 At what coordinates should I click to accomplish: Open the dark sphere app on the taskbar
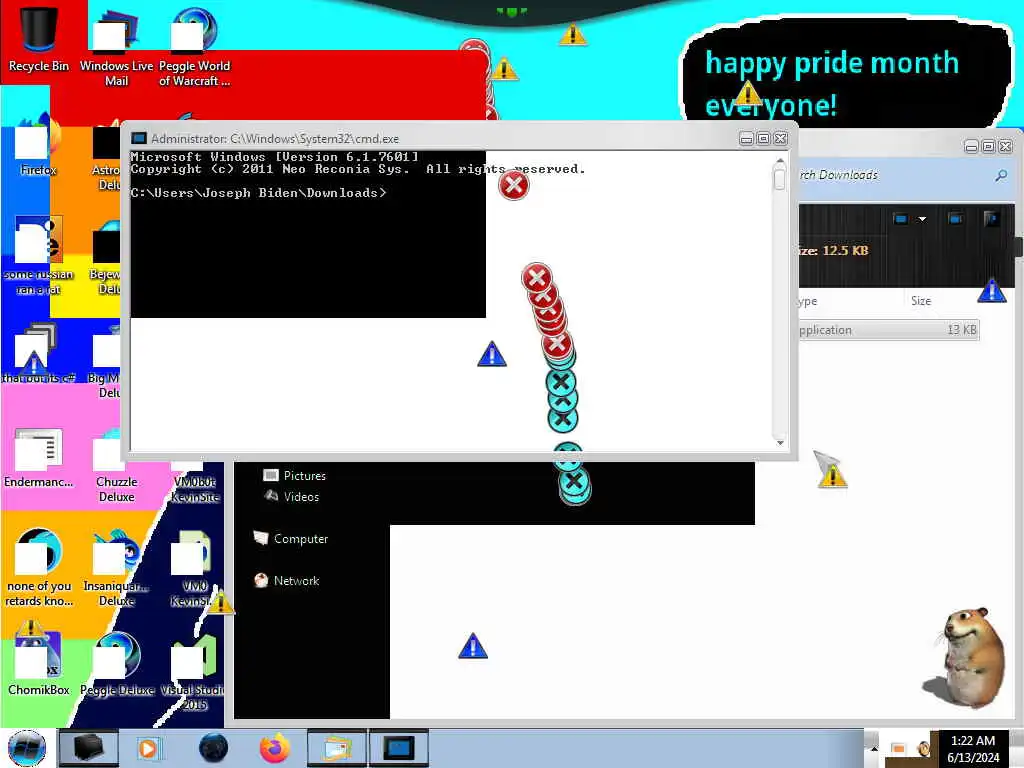point(214,748)
